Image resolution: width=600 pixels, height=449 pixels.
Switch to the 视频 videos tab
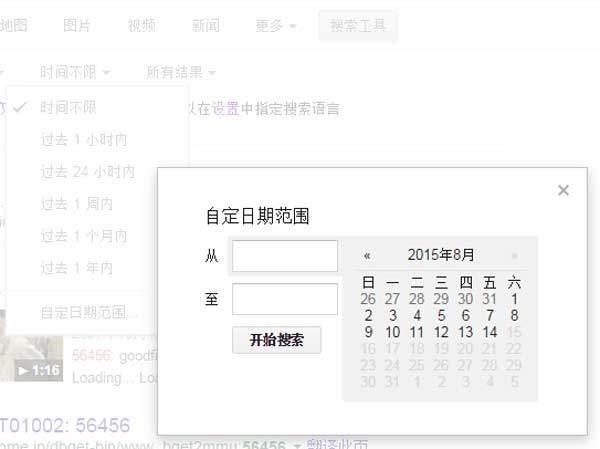pyautogui.click(x=142, y=26)
